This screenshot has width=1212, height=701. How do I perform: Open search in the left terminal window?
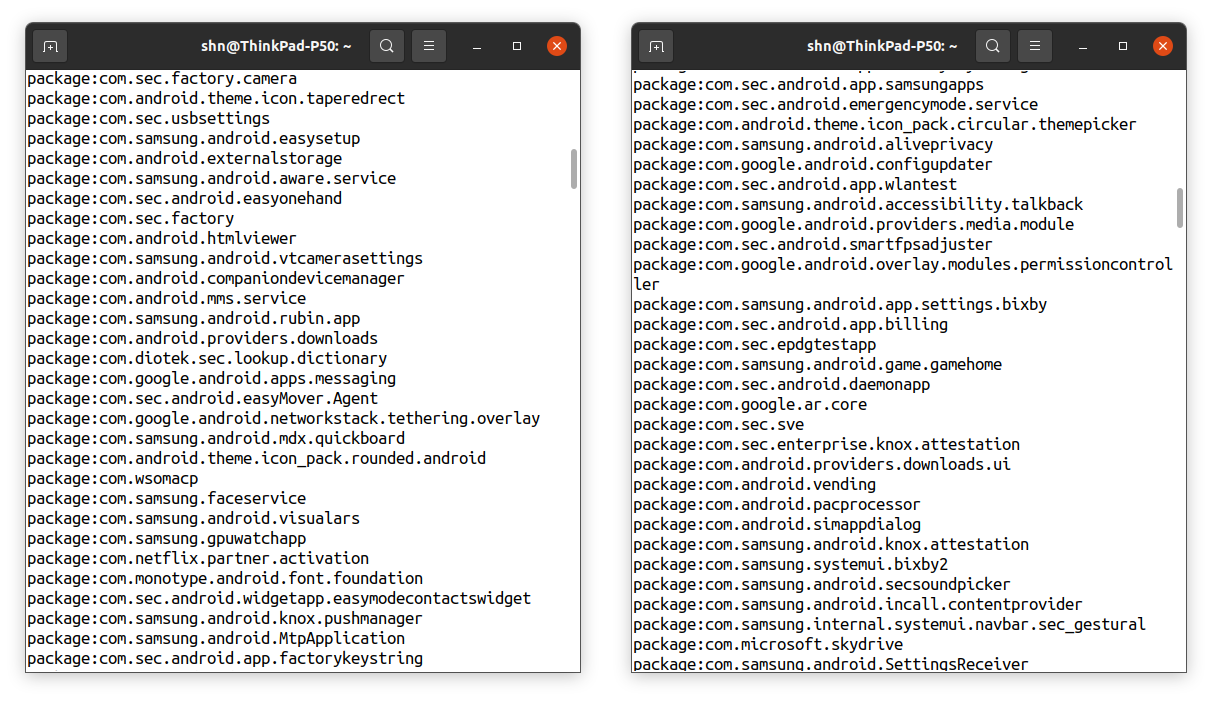[x=387, y=46]
